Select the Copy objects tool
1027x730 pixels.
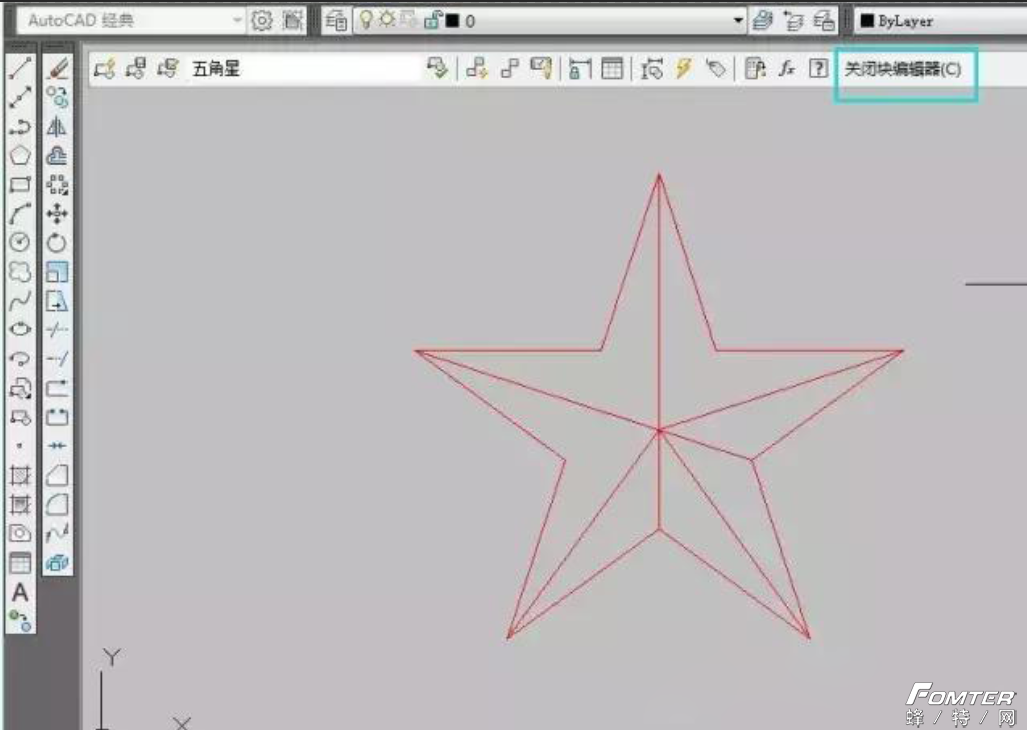(57, 98)
